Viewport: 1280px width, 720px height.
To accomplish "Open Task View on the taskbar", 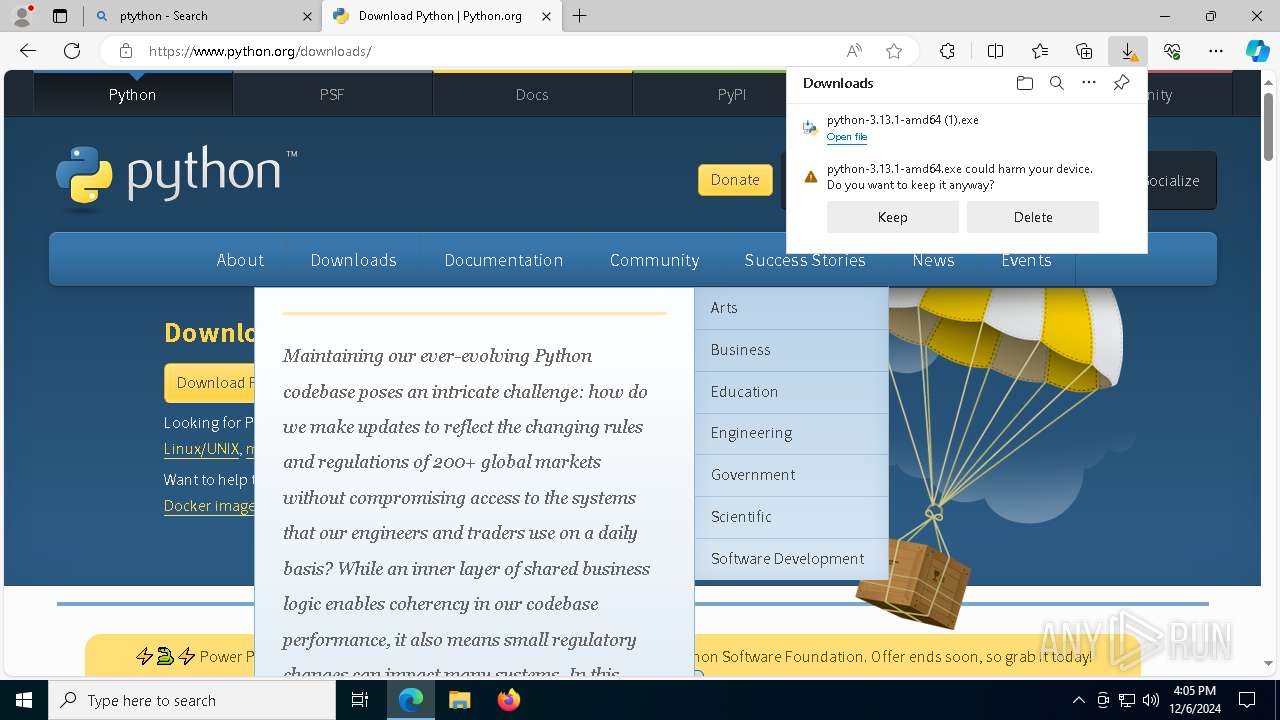I will point(360,700).
